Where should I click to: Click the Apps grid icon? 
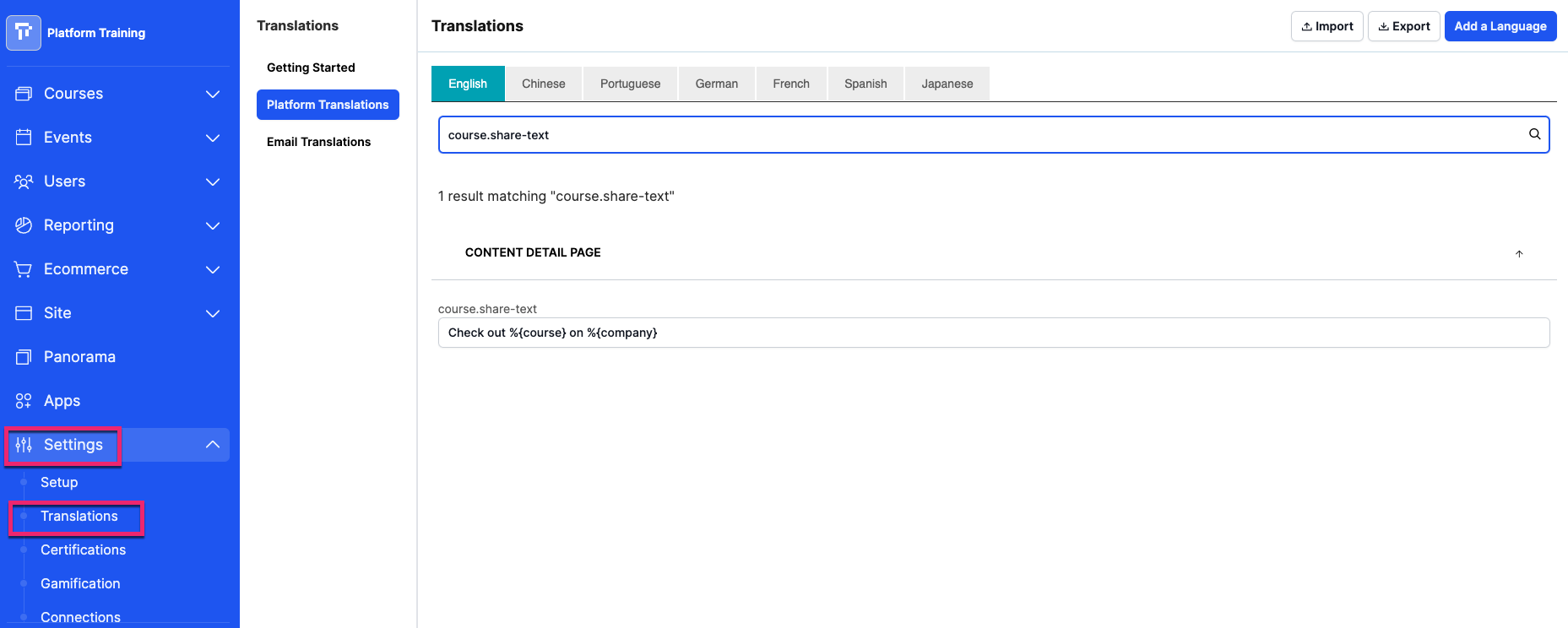tap(24, 401)
